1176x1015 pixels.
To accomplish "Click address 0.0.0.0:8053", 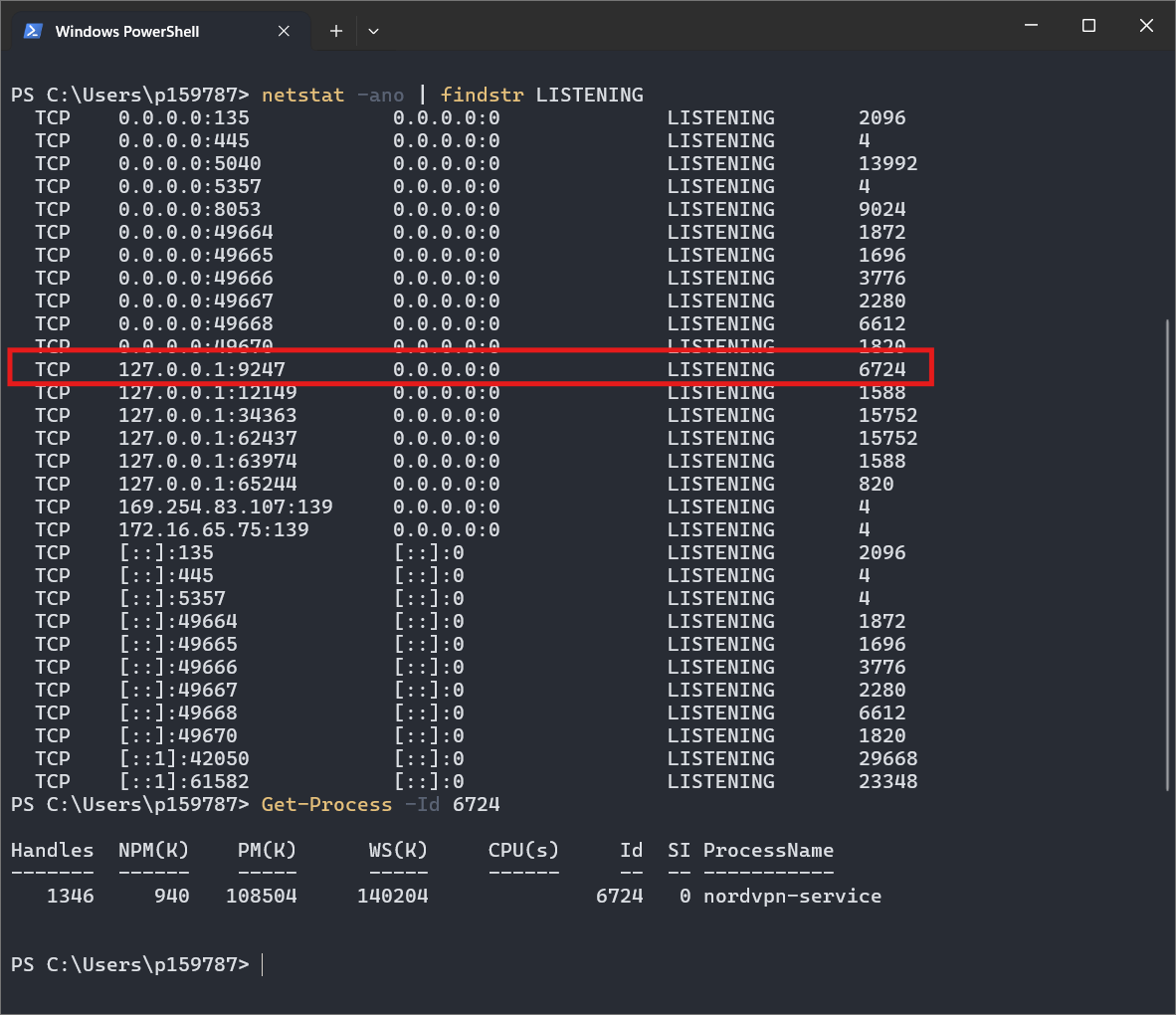I will (x=190, y=210).
